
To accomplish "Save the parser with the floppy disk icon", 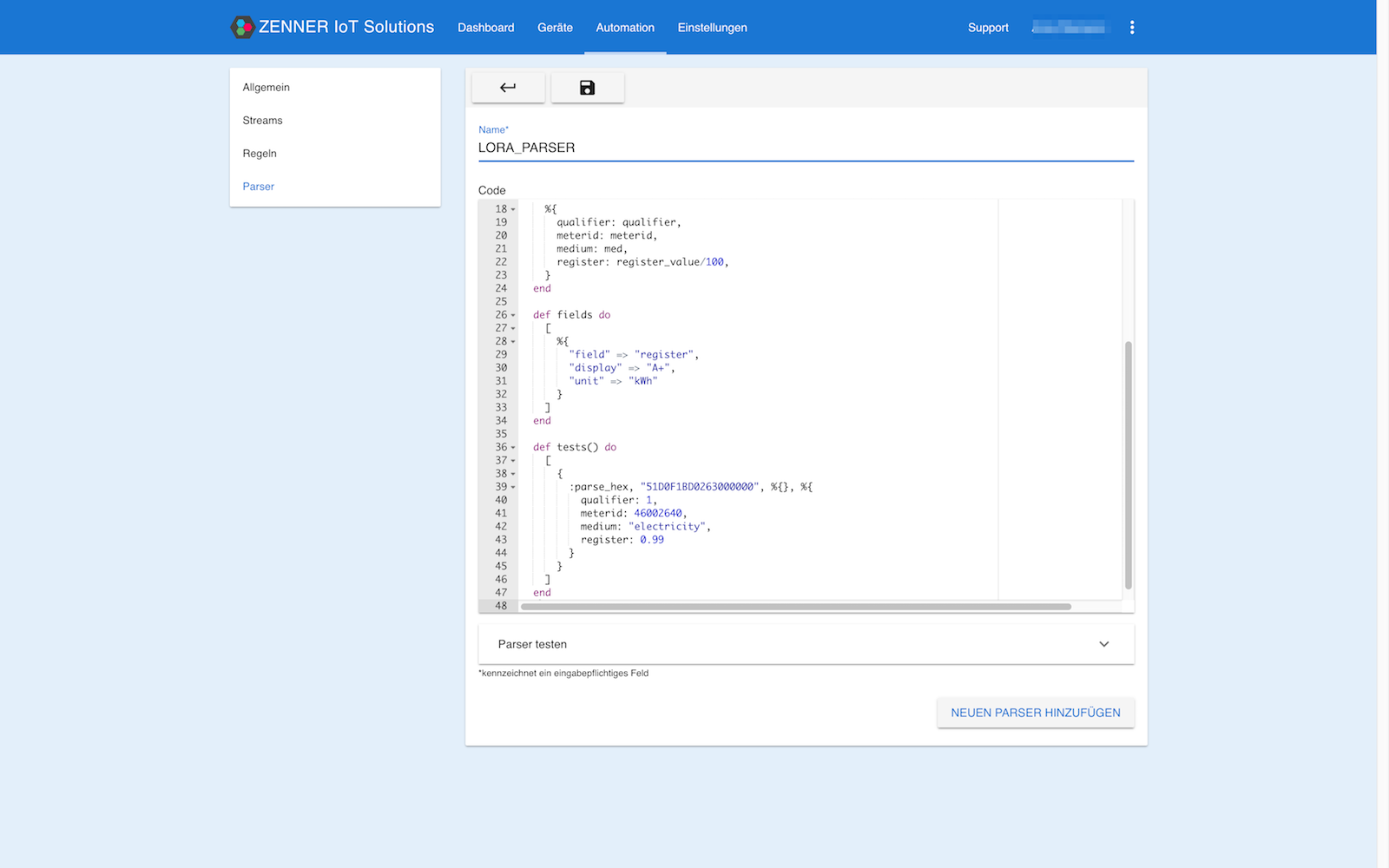I will click(588, 87).
